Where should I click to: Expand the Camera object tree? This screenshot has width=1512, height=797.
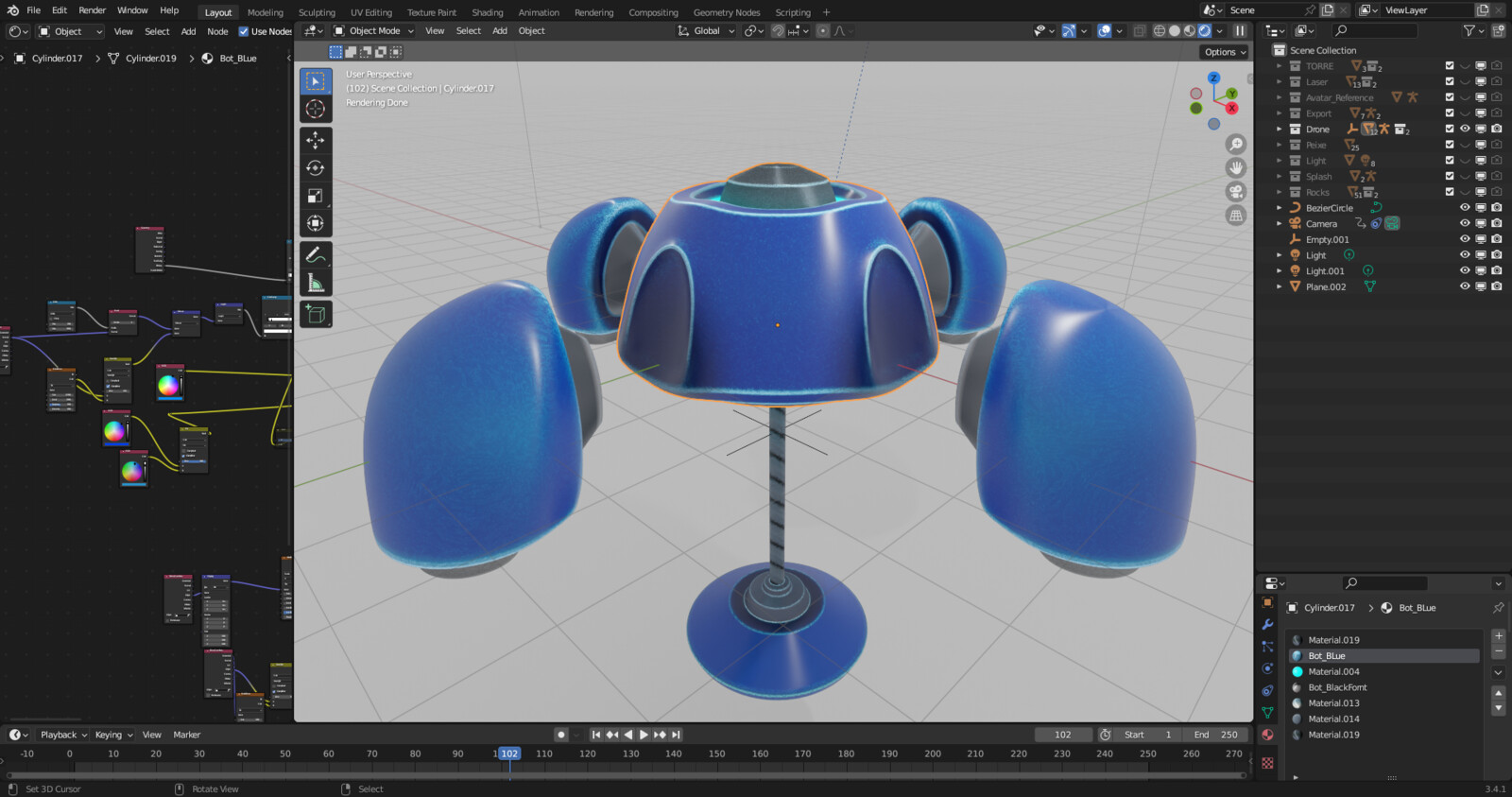(1280, 224)
